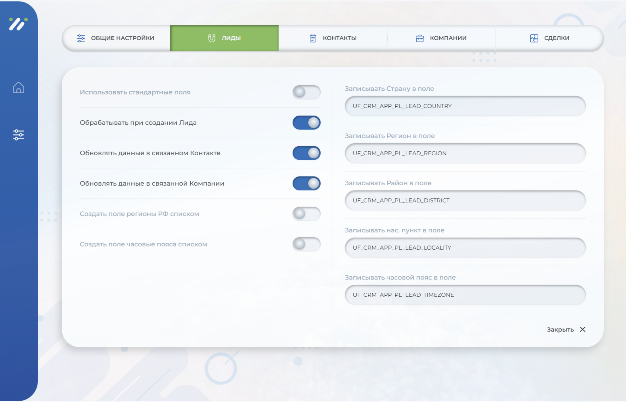Open the home page icon in sidebar
Screen dimensions: 626x402
(18, 87)
